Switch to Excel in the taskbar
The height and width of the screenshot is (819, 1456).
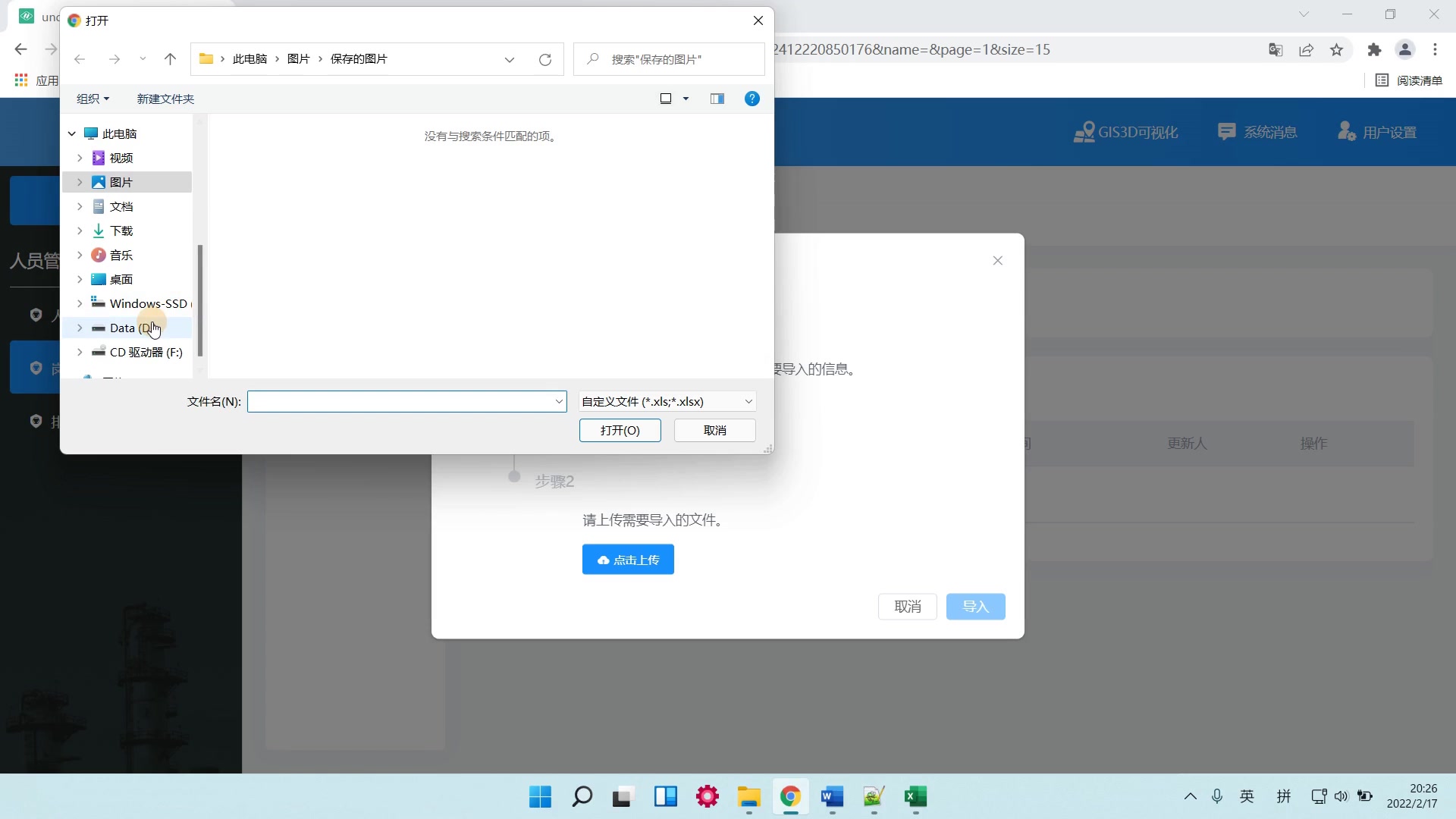tap(915, 797)
